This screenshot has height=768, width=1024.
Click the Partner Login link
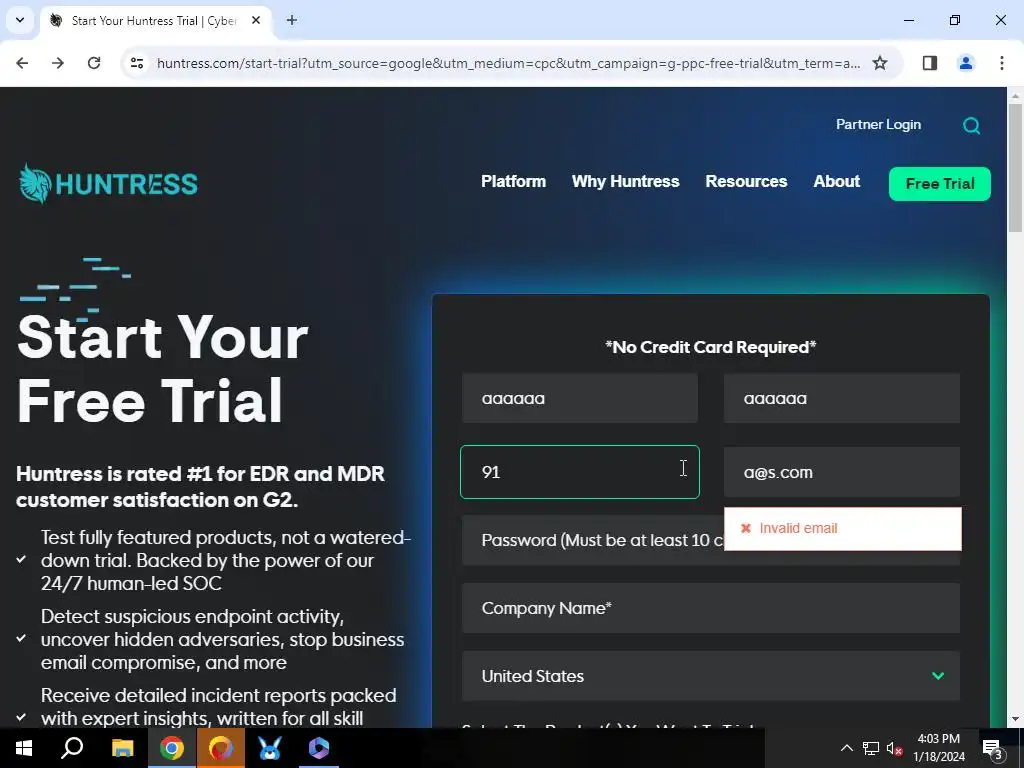878,125
